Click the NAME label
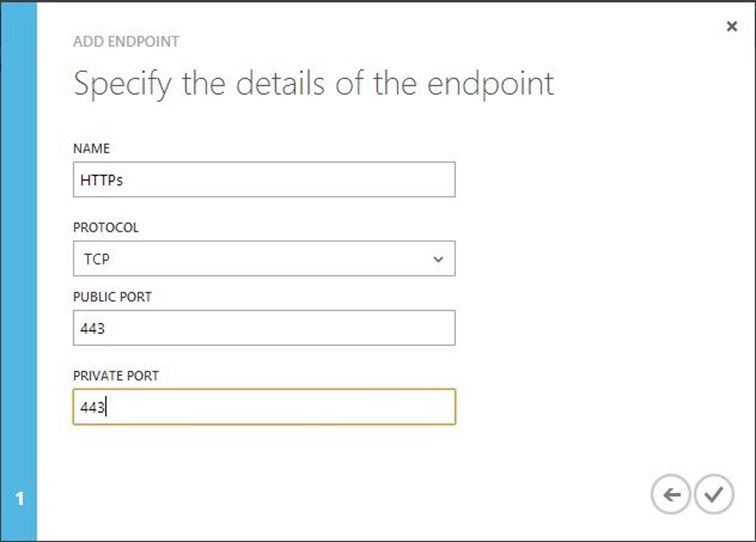The width and height of the screenshot is (756, 542). pyautogui.click(x=91, y=148)
